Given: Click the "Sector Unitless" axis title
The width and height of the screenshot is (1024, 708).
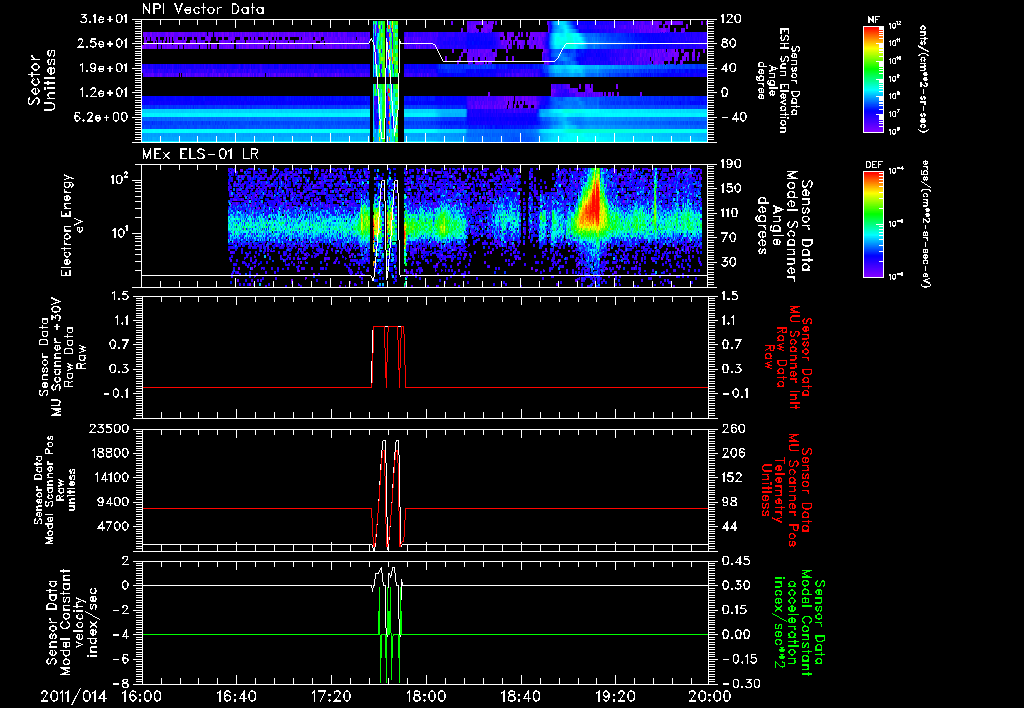Looking at the screenshot, I should coord(42,80).
